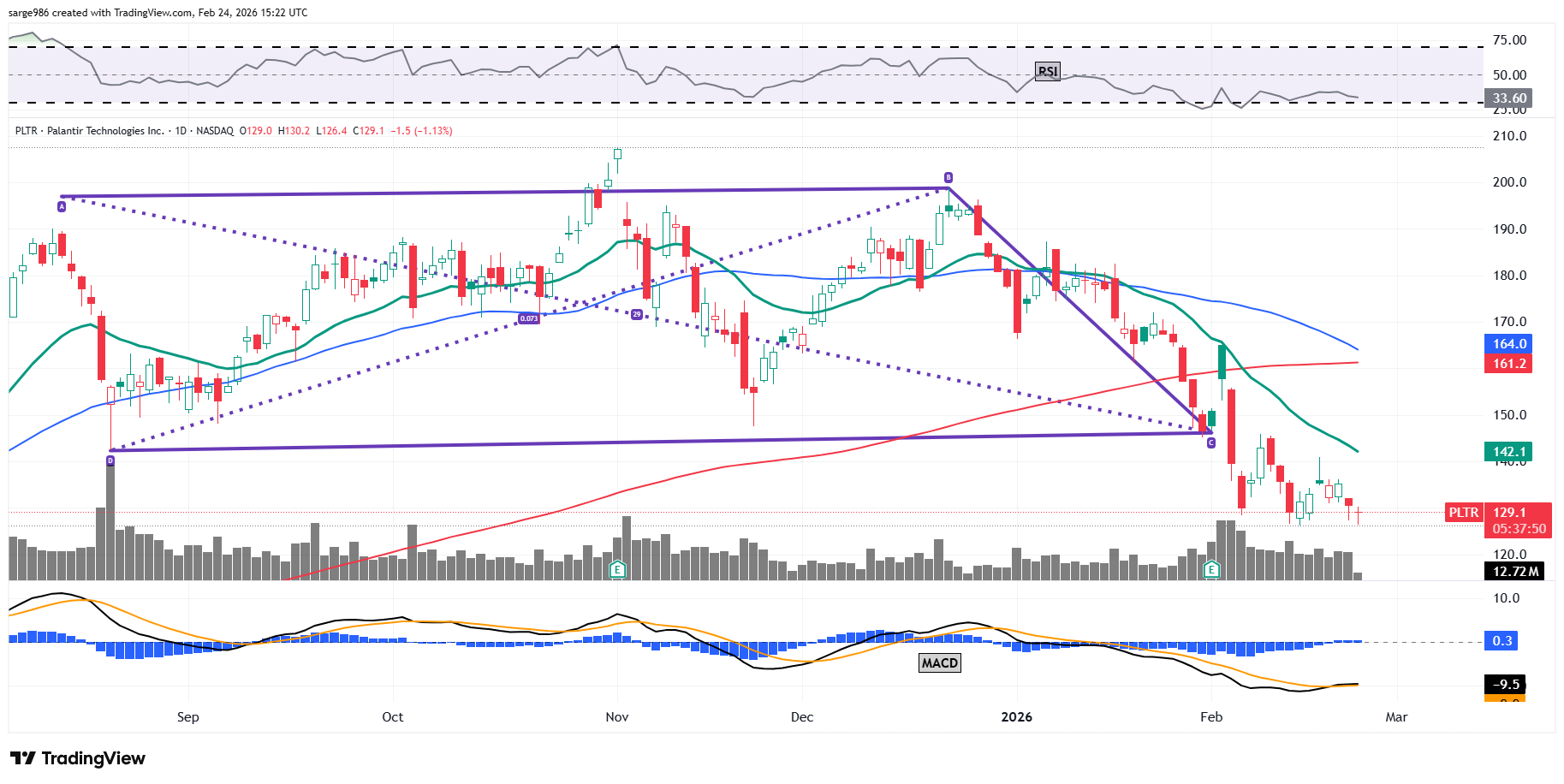Select the RSI indicator label
1564x784 pixels.
(1047, 71)
